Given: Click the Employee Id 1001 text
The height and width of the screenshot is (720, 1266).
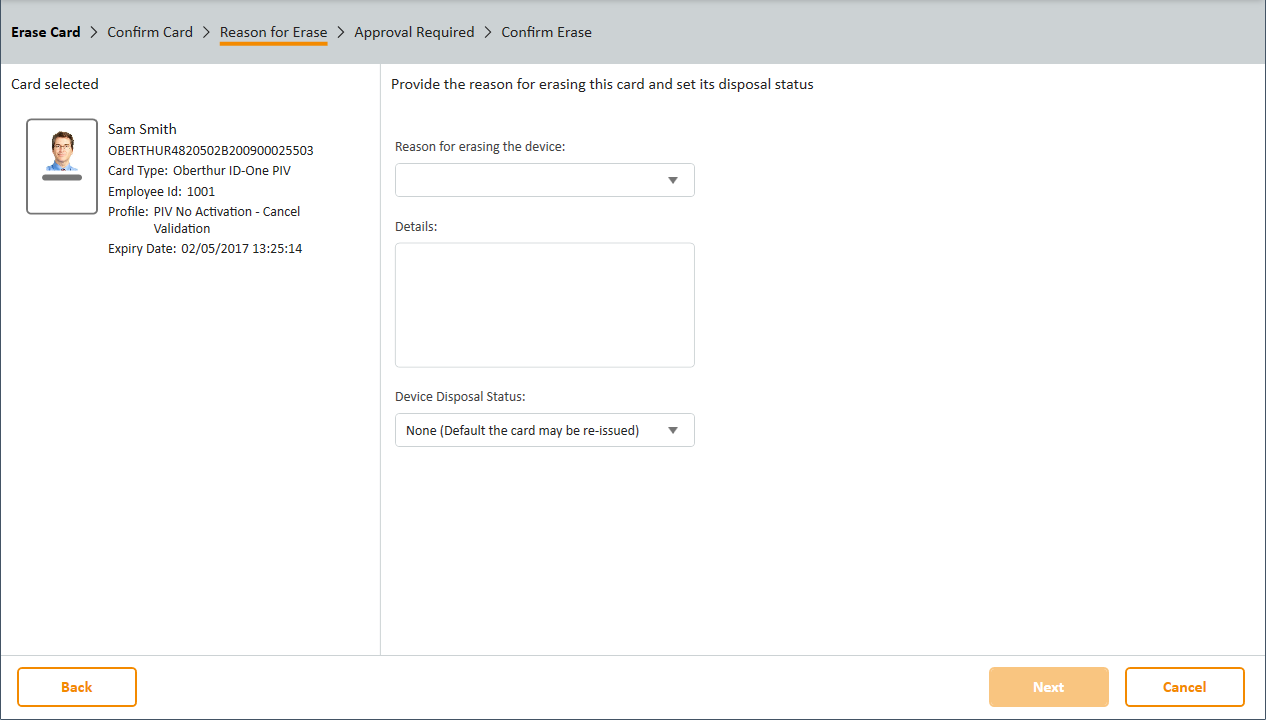Looking at the screenshot, I should pyautogui.click(x=161, y=191).
